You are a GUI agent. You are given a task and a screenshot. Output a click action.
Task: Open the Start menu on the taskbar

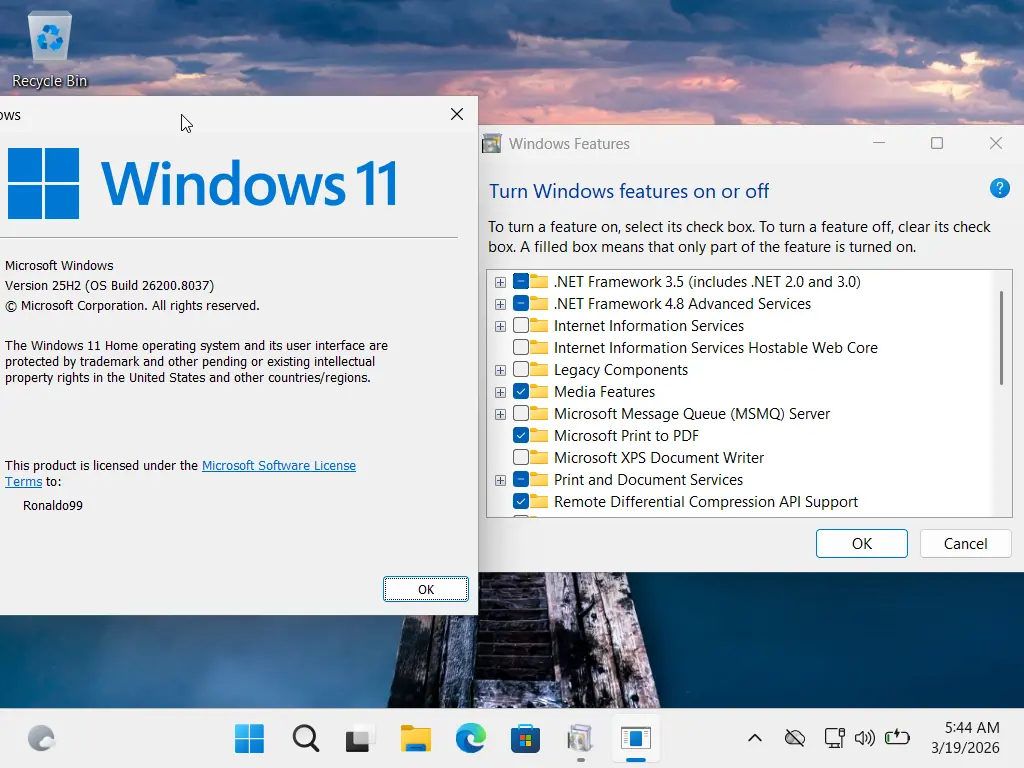(249, 739)
